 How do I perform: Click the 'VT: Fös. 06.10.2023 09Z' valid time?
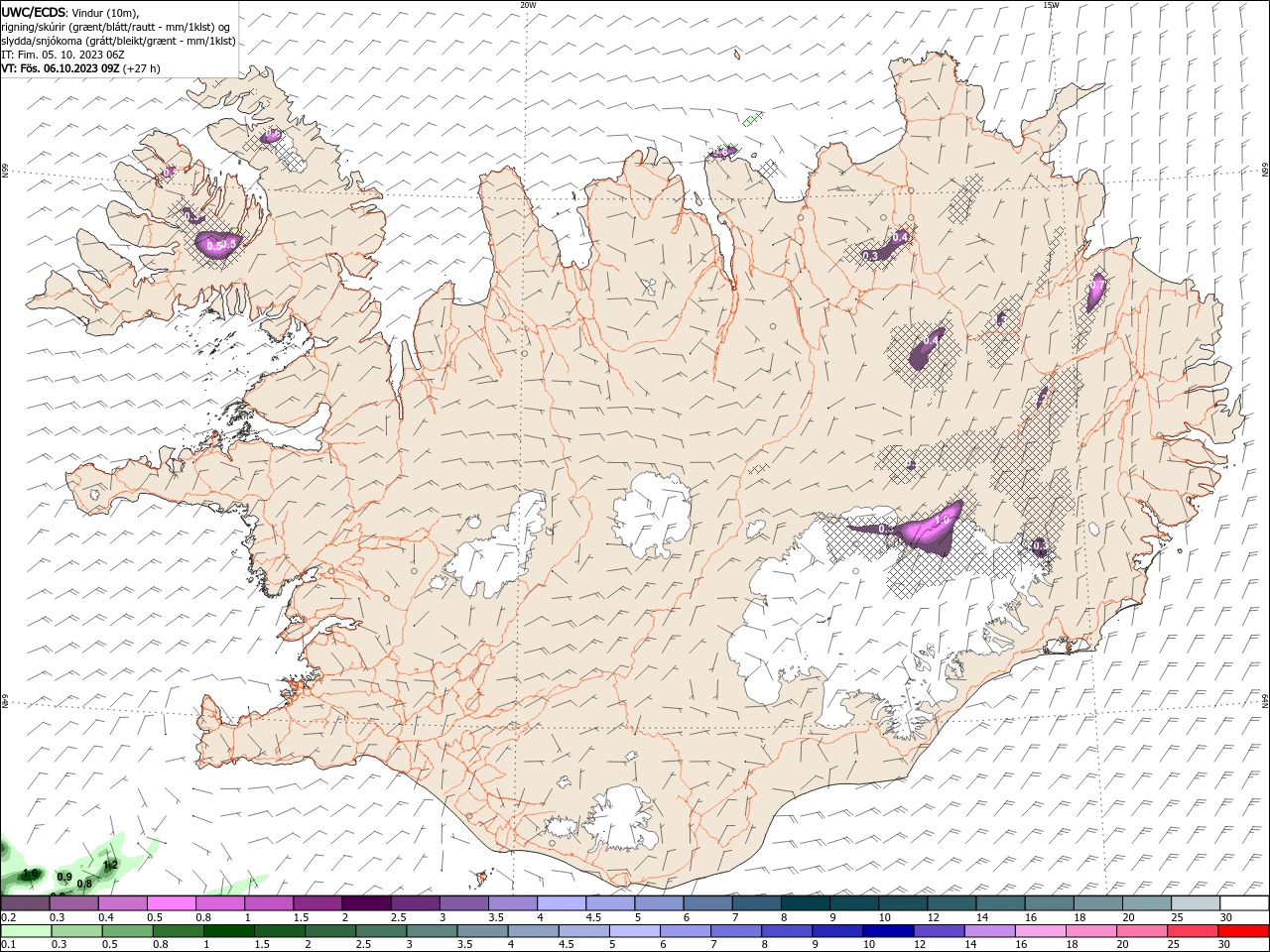[x=61, y=68]
